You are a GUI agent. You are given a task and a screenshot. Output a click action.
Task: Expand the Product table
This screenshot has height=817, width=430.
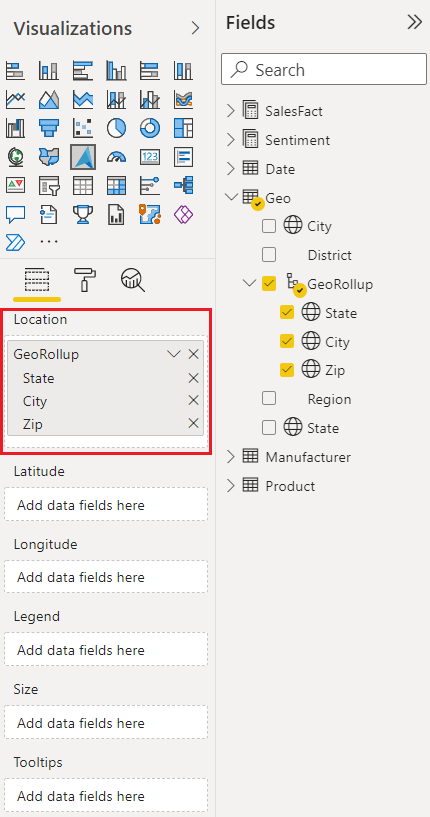click(231, 486)
